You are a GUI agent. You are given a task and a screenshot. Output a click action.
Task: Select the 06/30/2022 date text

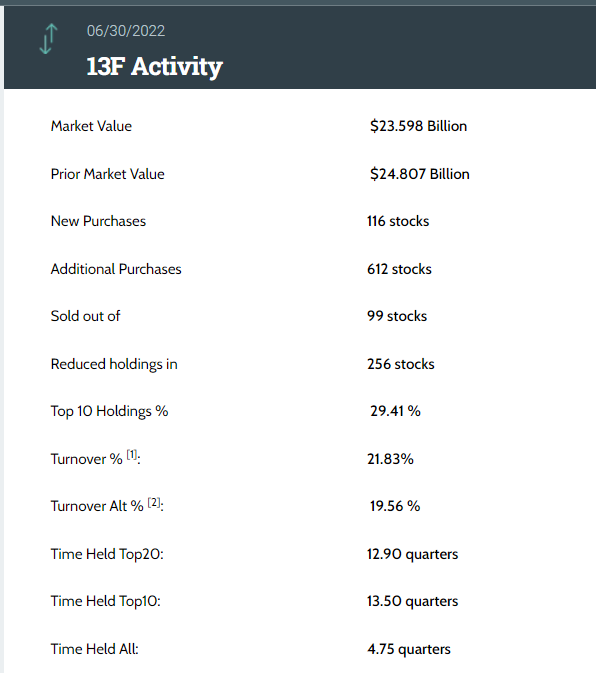126,31
